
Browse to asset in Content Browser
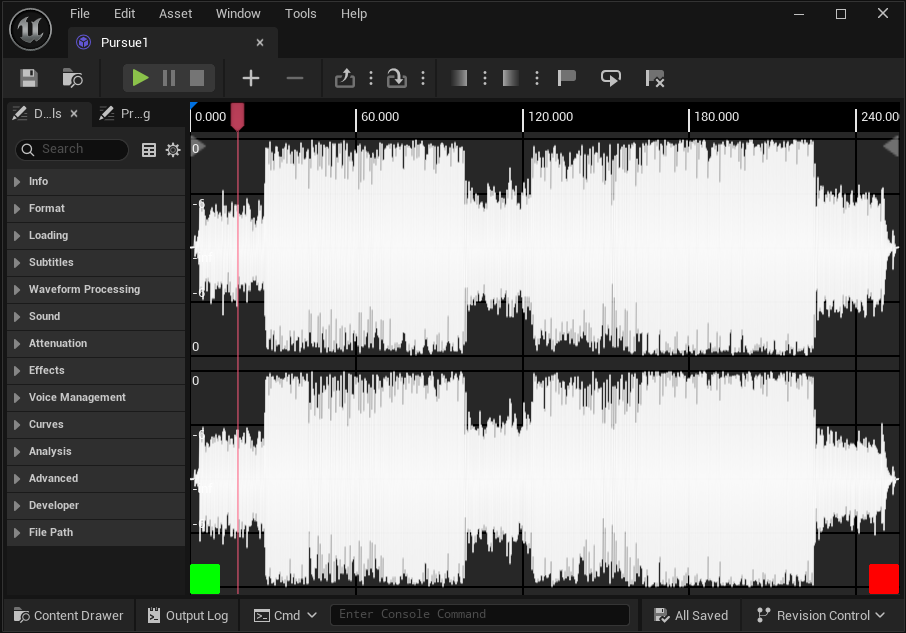click(72, 78)
